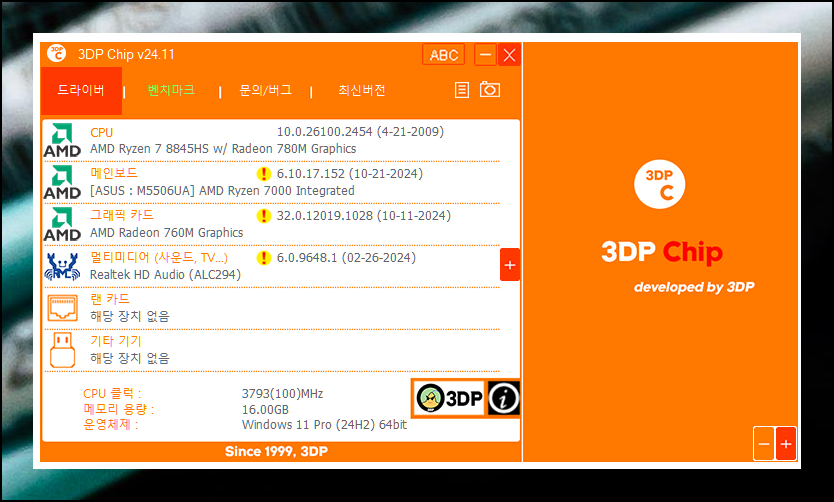Click the [ASUS : M5506UA] motherboard text
The width and height of the screenshot is (834, 502).
[222, 191]
